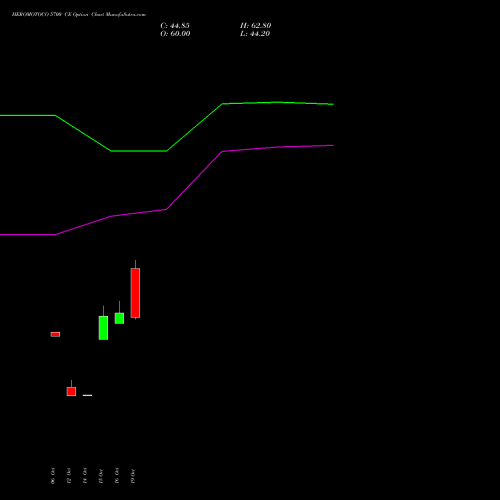Click the 16 Oct date label

click(x=117, y=476)
